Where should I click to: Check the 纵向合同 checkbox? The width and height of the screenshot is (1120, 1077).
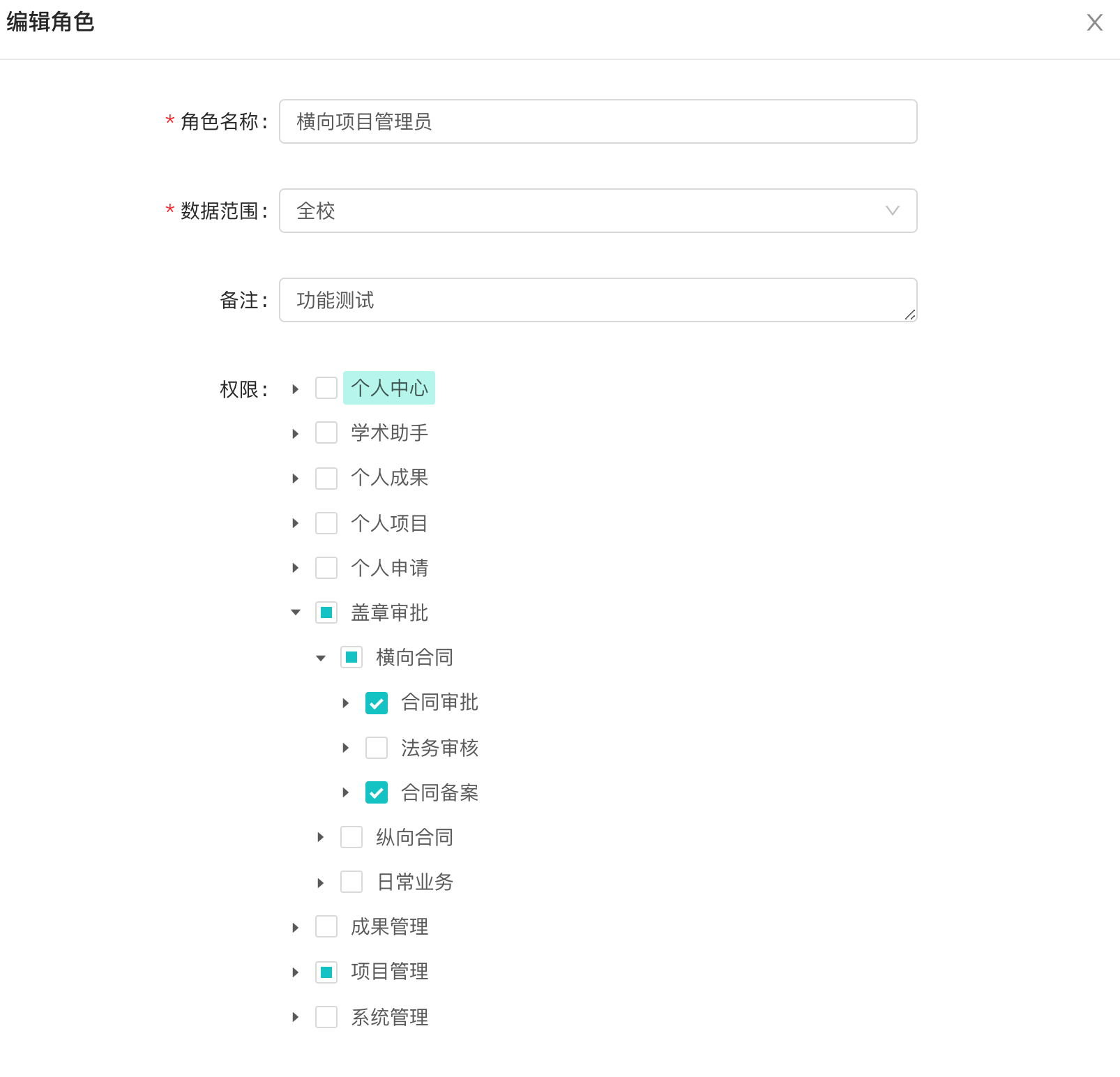351,837
